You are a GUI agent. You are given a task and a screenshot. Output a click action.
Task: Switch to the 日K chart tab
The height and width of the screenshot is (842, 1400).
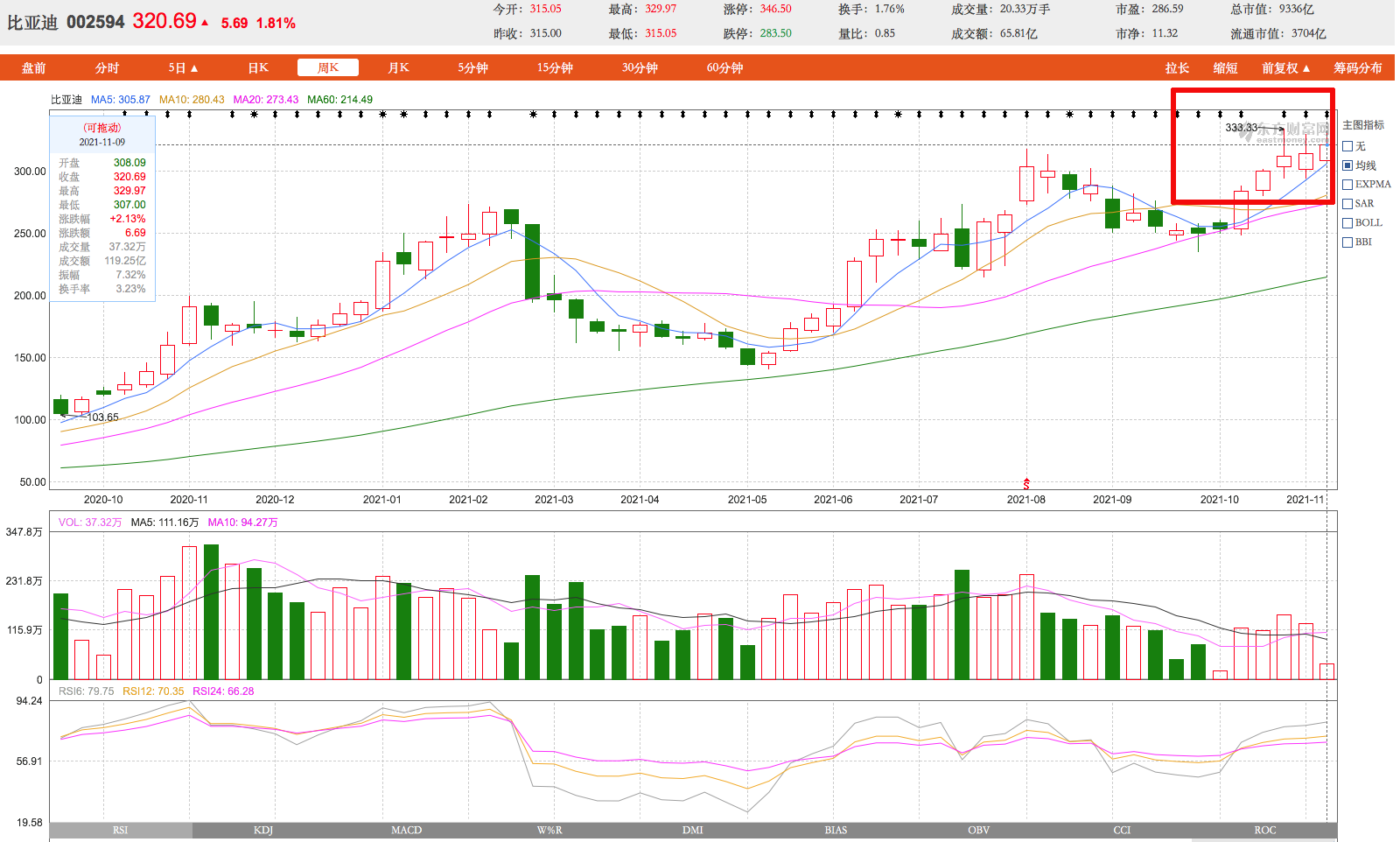point(258,67)
